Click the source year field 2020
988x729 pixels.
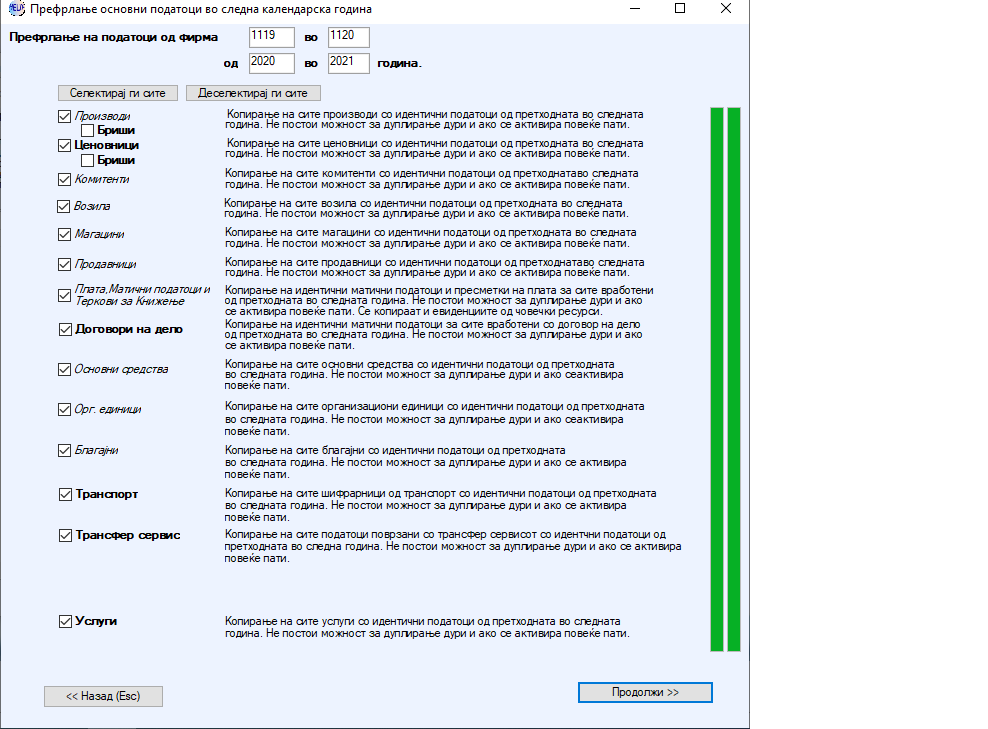[x=272, y=63]
